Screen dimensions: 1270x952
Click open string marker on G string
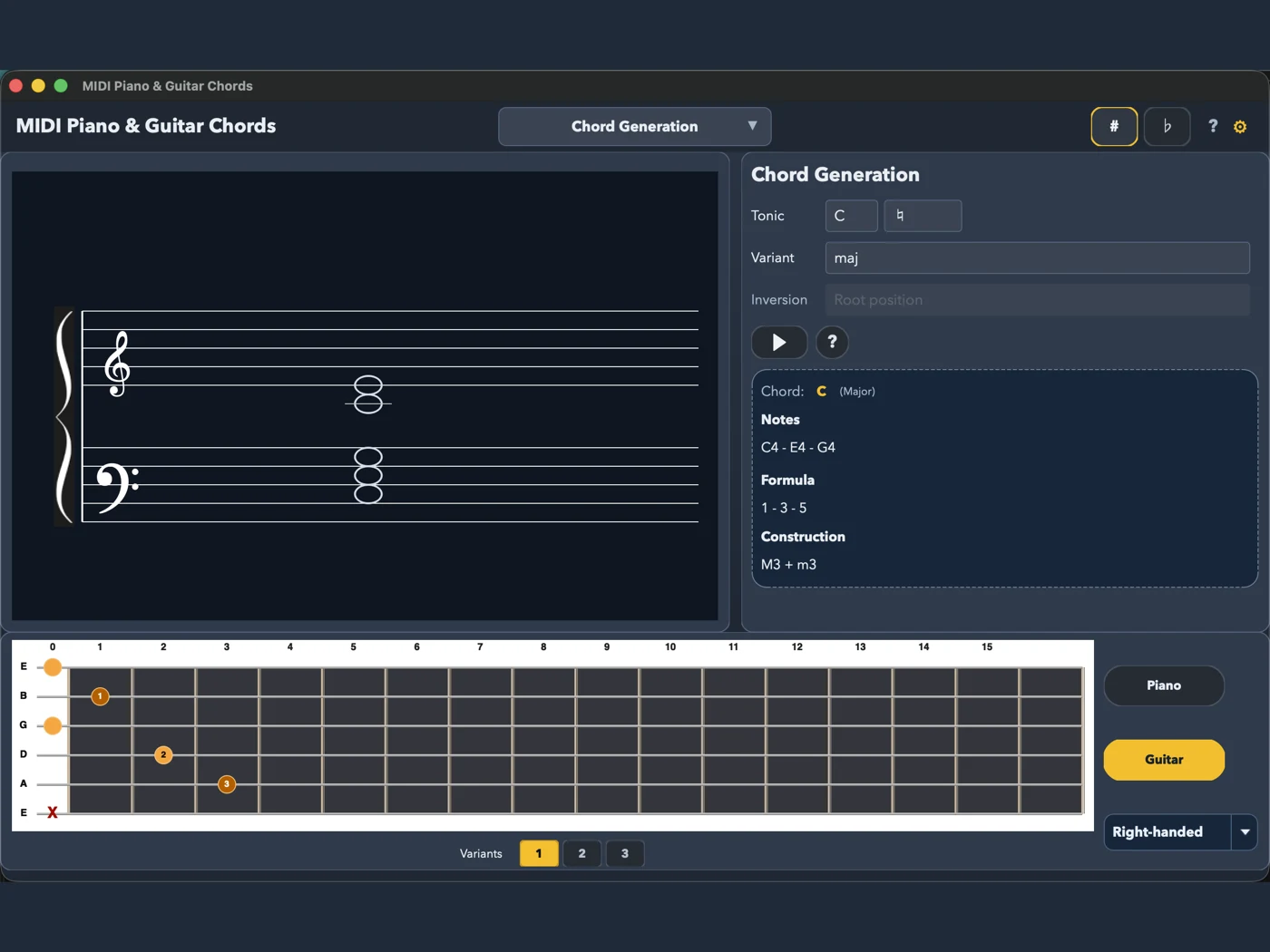[x=53, y=725]
